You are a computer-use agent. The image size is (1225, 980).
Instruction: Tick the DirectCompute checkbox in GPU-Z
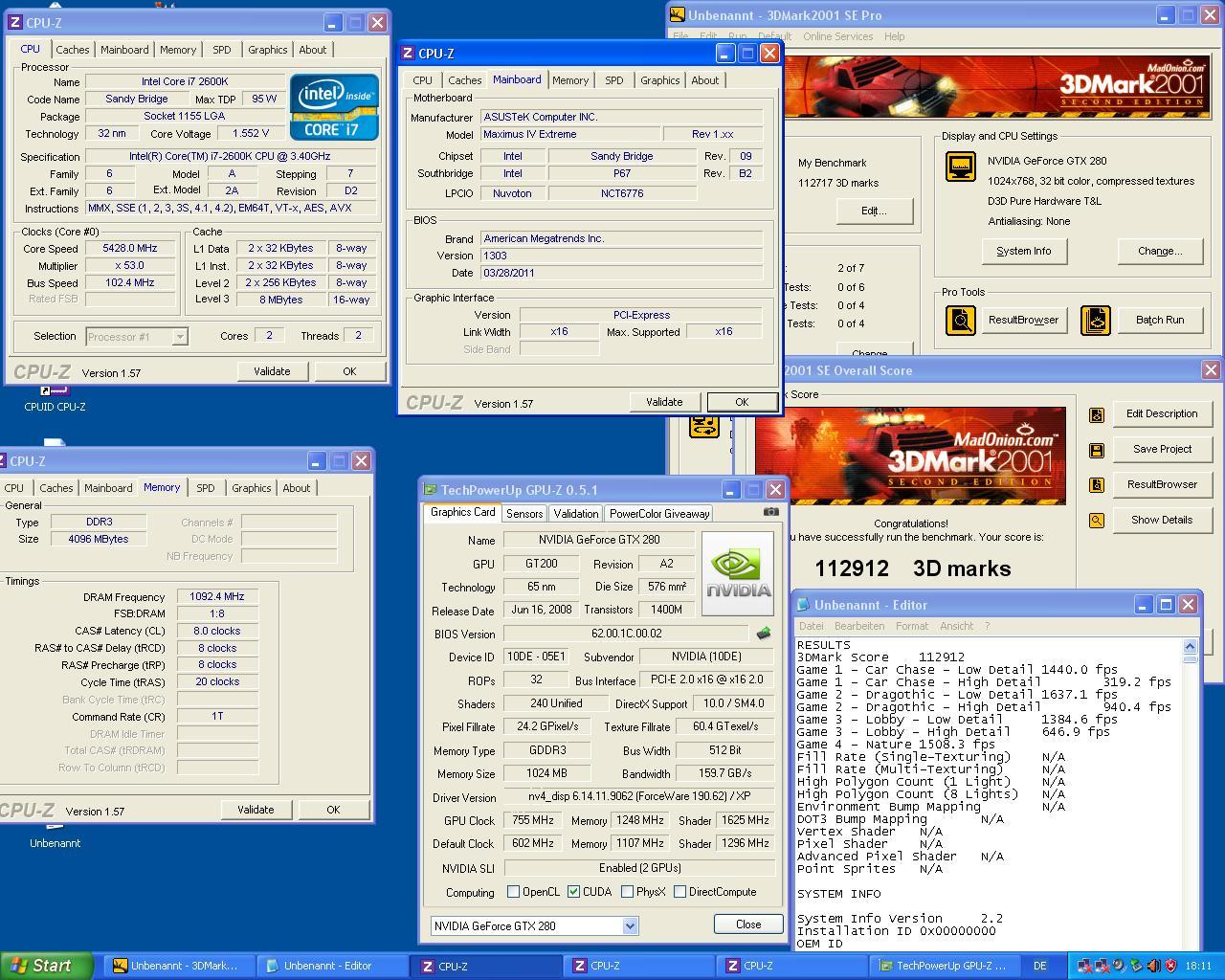tap(679, 892)
